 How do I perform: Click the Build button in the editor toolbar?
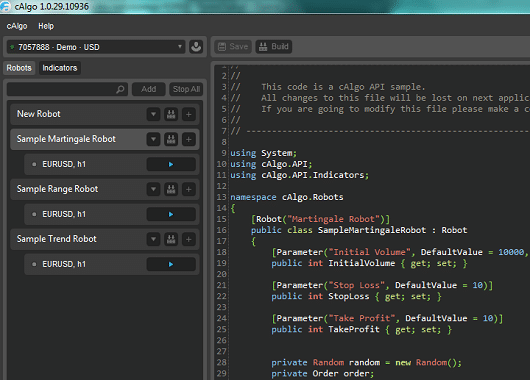[x=274, y=47]
